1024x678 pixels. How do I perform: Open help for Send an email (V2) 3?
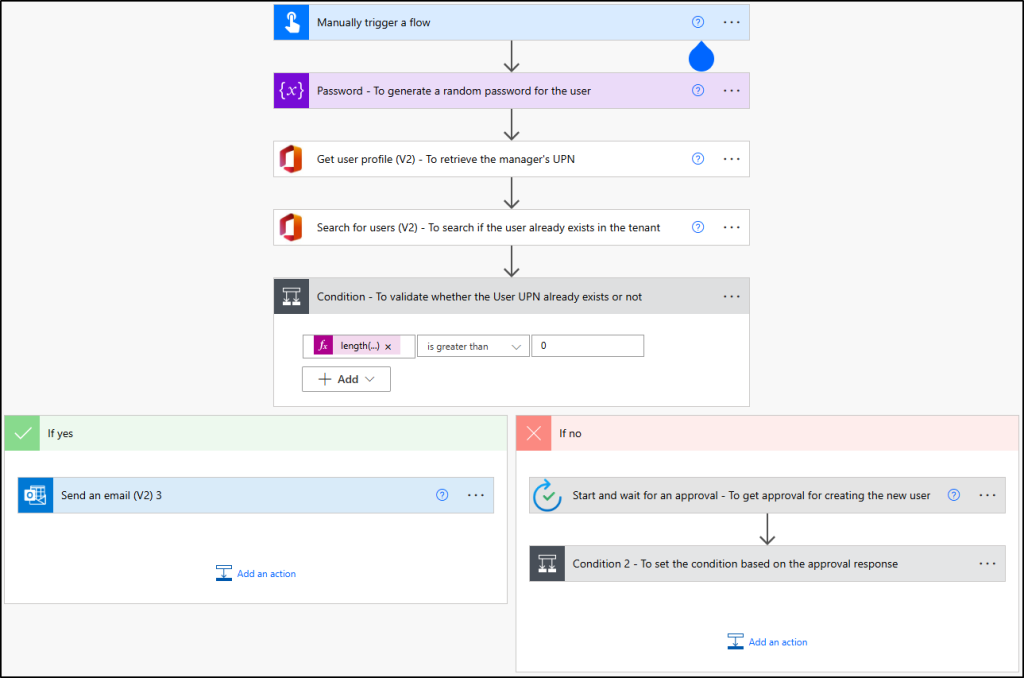click(442, 495)
